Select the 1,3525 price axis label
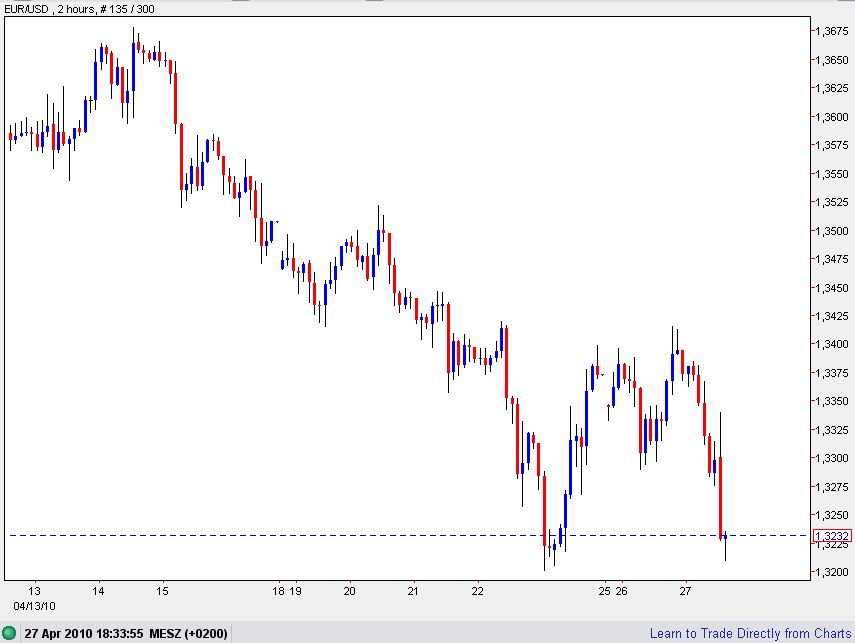 pos(833,202)
